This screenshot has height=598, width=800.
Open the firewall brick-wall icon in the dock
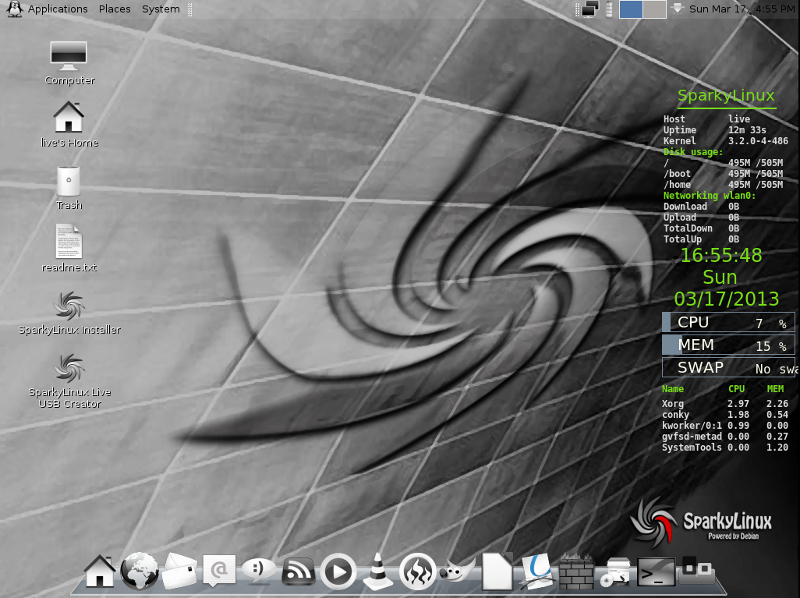575,571
